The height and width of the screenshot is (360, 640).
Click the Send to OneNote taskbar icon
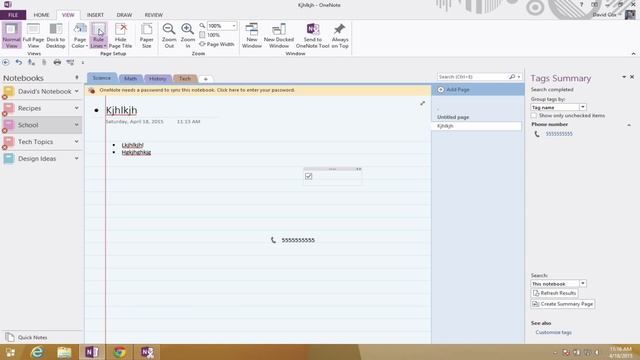coord(147,352)
